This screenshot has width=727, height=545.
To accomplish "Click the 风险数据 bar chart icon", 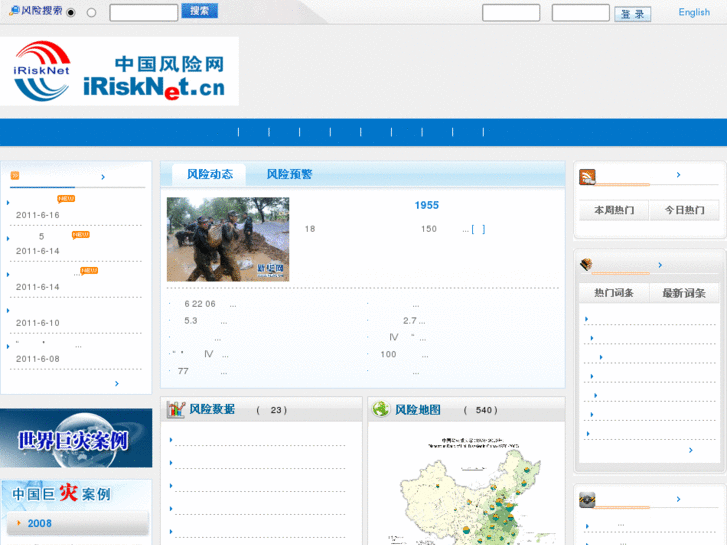I will [176, 409].
